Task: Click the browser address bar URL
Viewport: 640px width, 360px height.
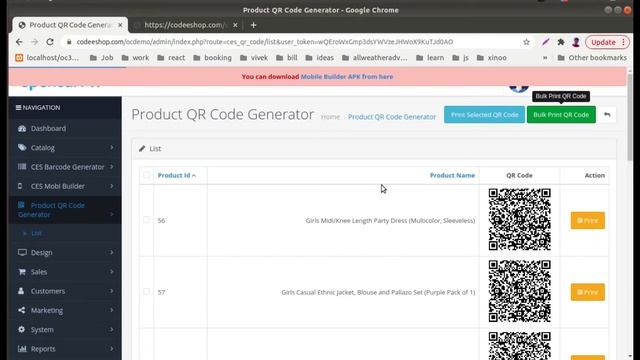Action: point(264,42)
